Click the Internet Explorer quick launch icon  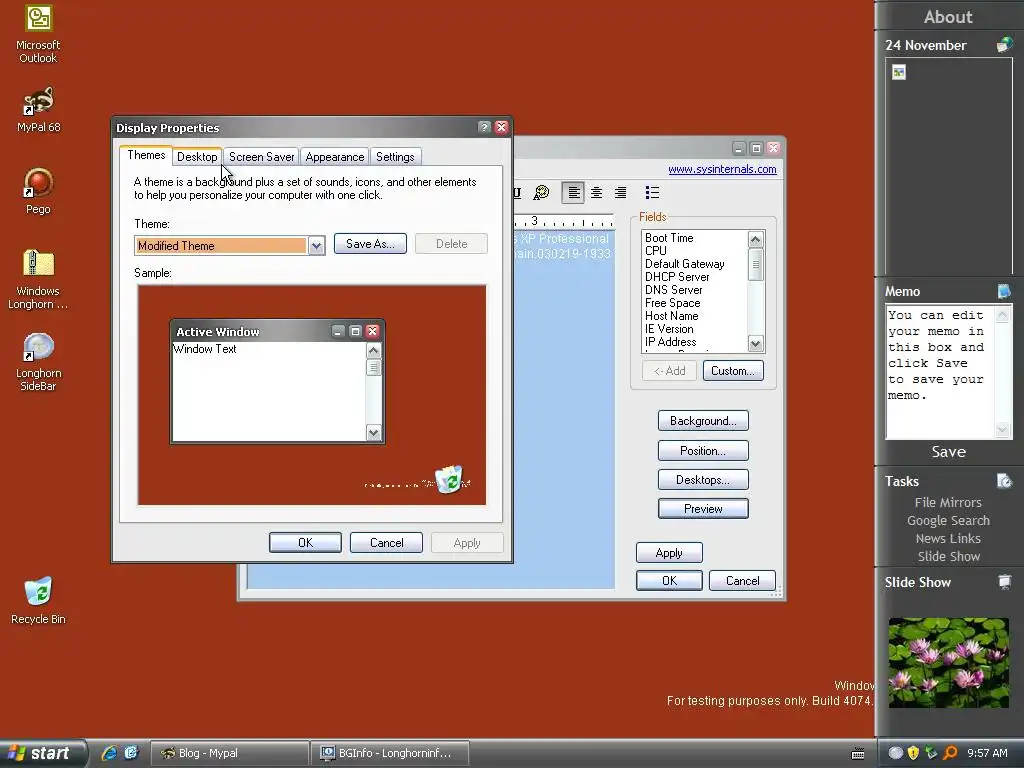pos(109,753)
